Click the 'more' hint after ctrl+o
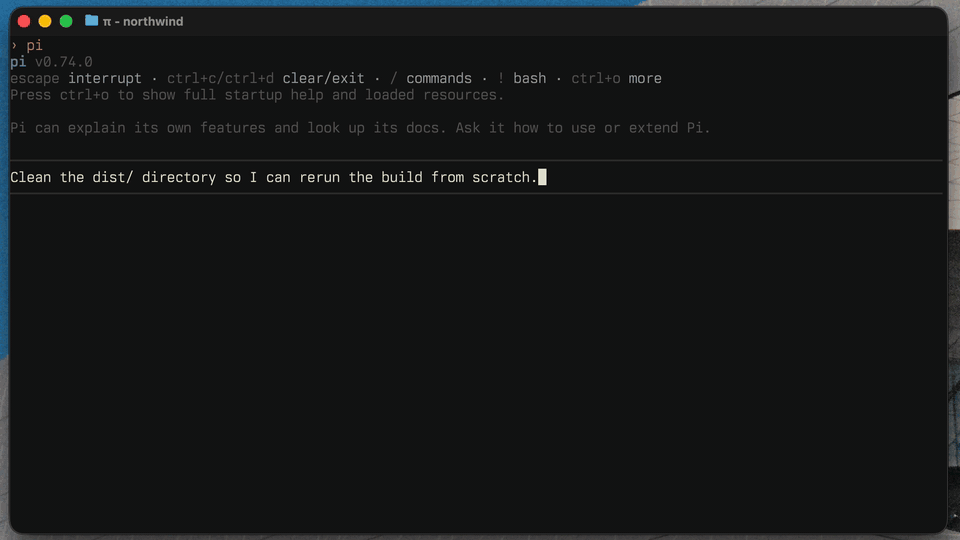The width and height of the screenshot is (960, 540). pyautogui.click(x=645, y=78)
